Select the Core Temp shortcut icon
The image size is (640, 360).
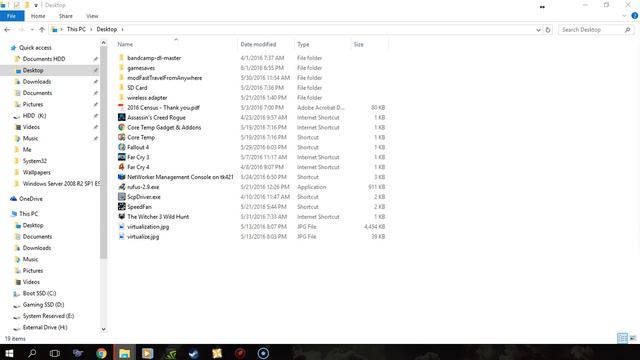[x=121, y=137]
